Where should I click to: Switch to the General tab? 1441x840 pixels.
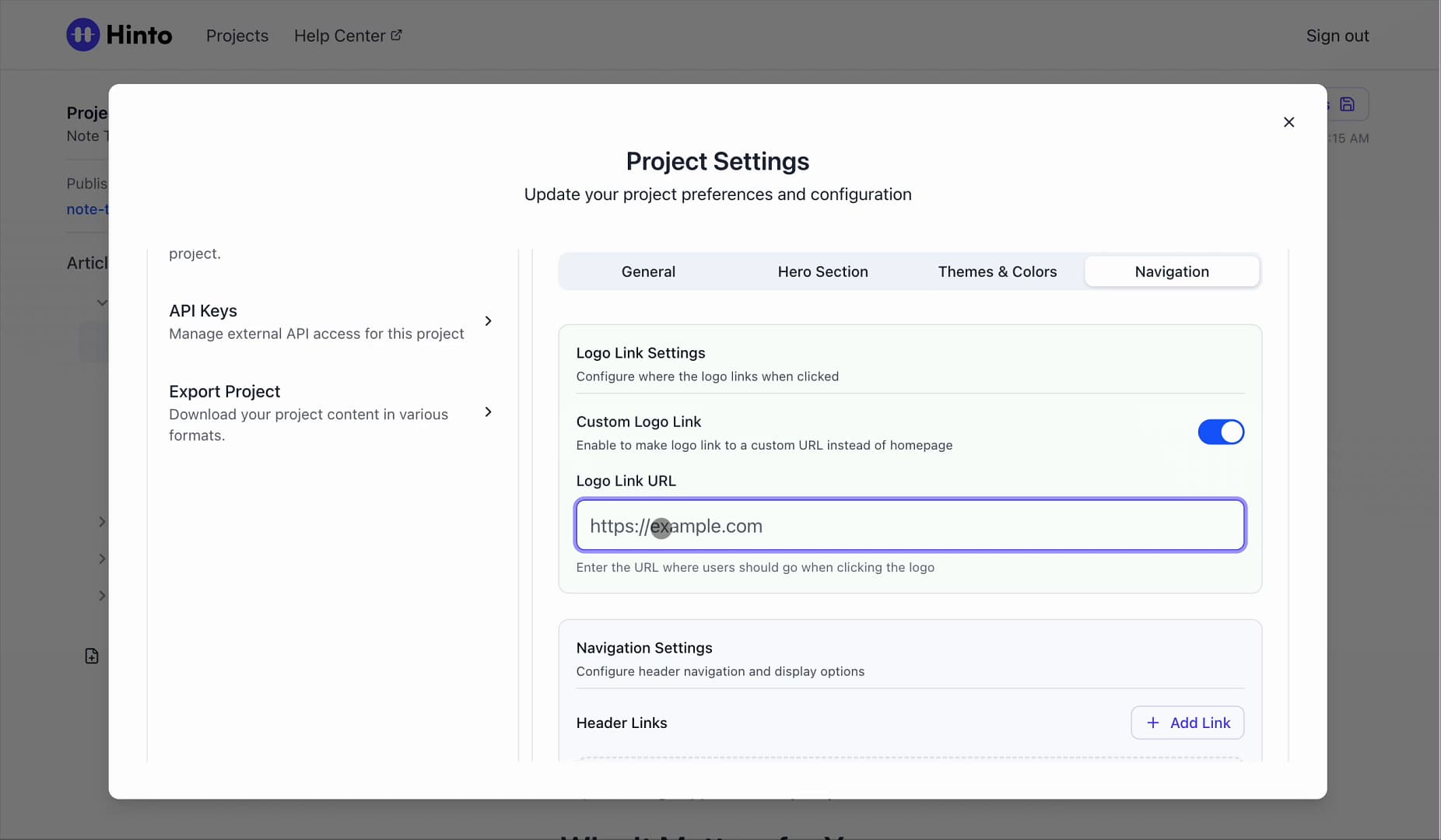point(648,271)
